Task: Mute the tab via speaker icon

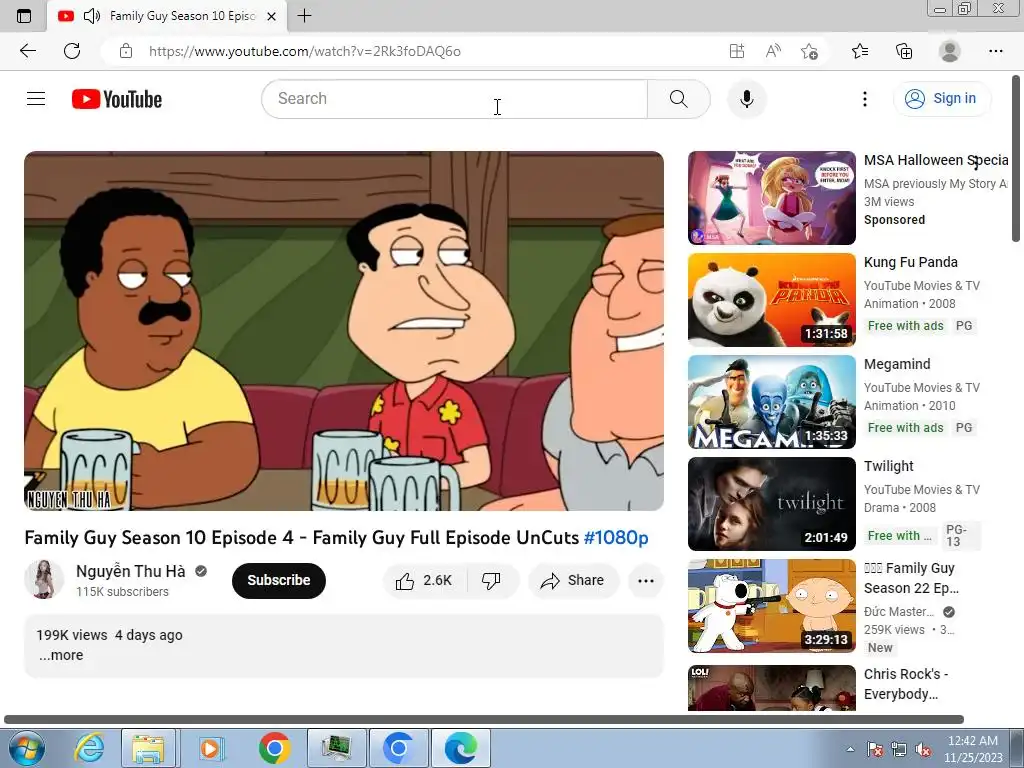Action: [92, 16]
